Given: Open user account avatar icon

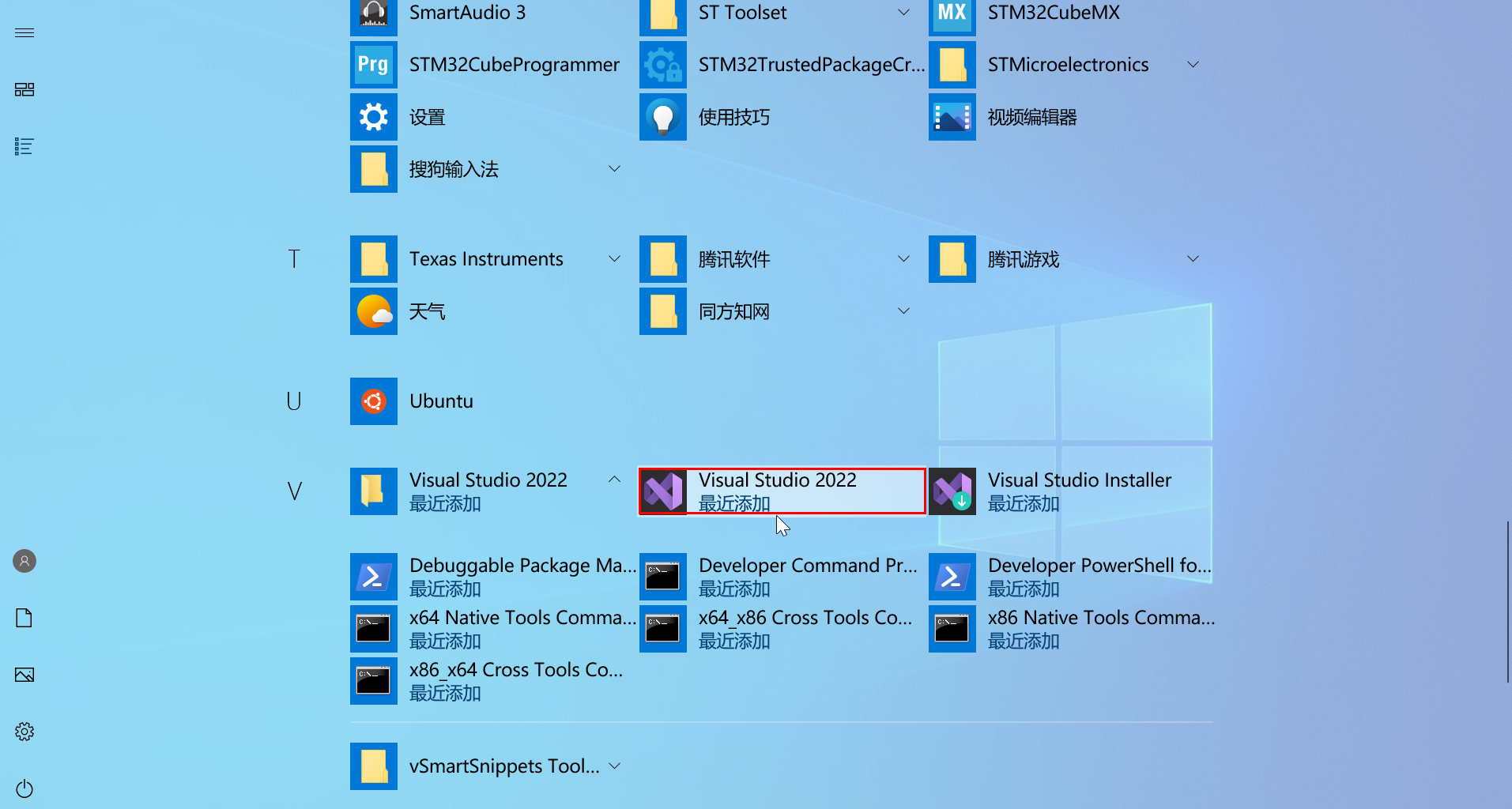Looking at the screenshot, I should pyautogui.click(x=25, y=561).
